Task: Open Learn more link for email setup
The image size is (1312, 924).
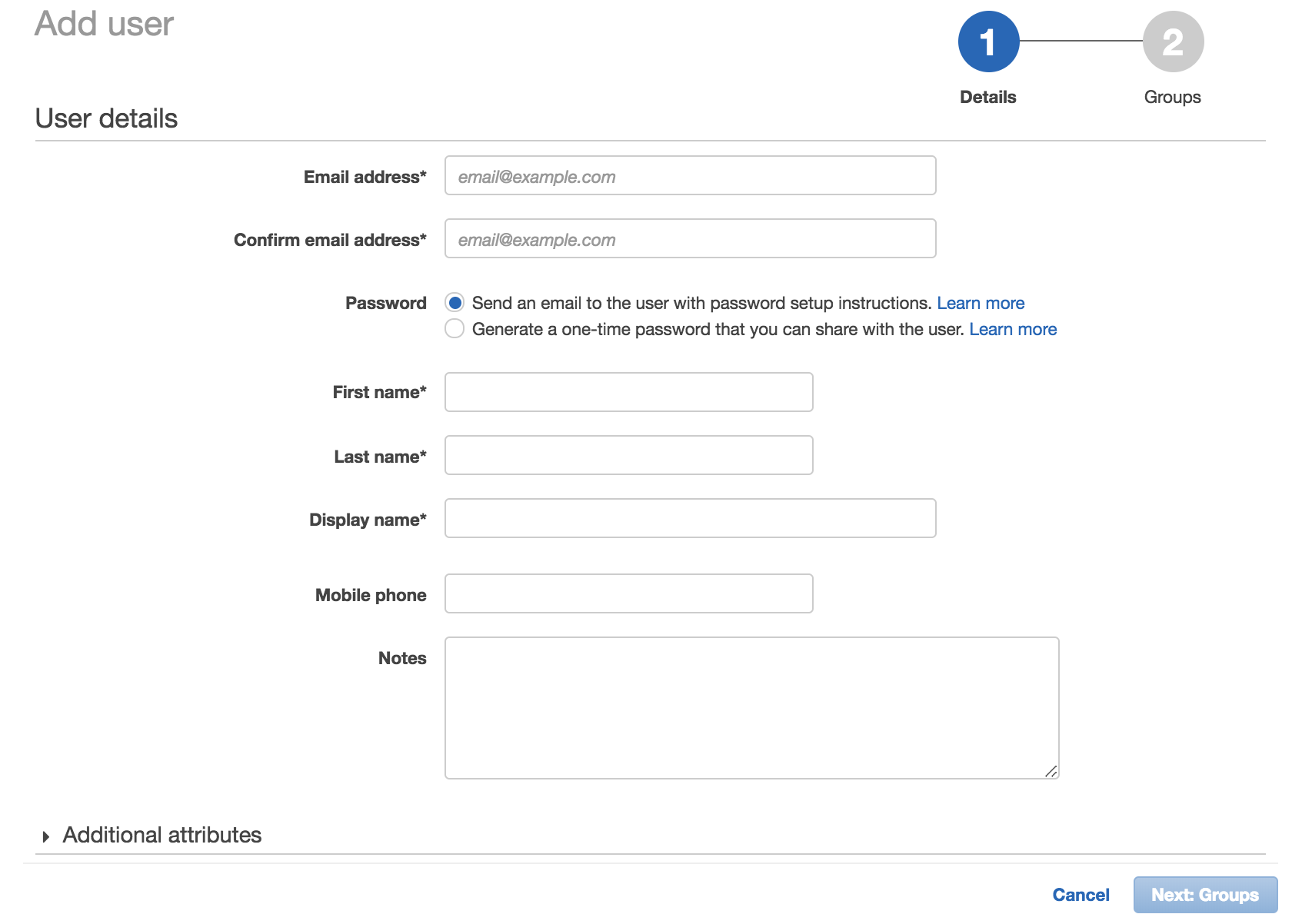Action: (x=981, y=303)
